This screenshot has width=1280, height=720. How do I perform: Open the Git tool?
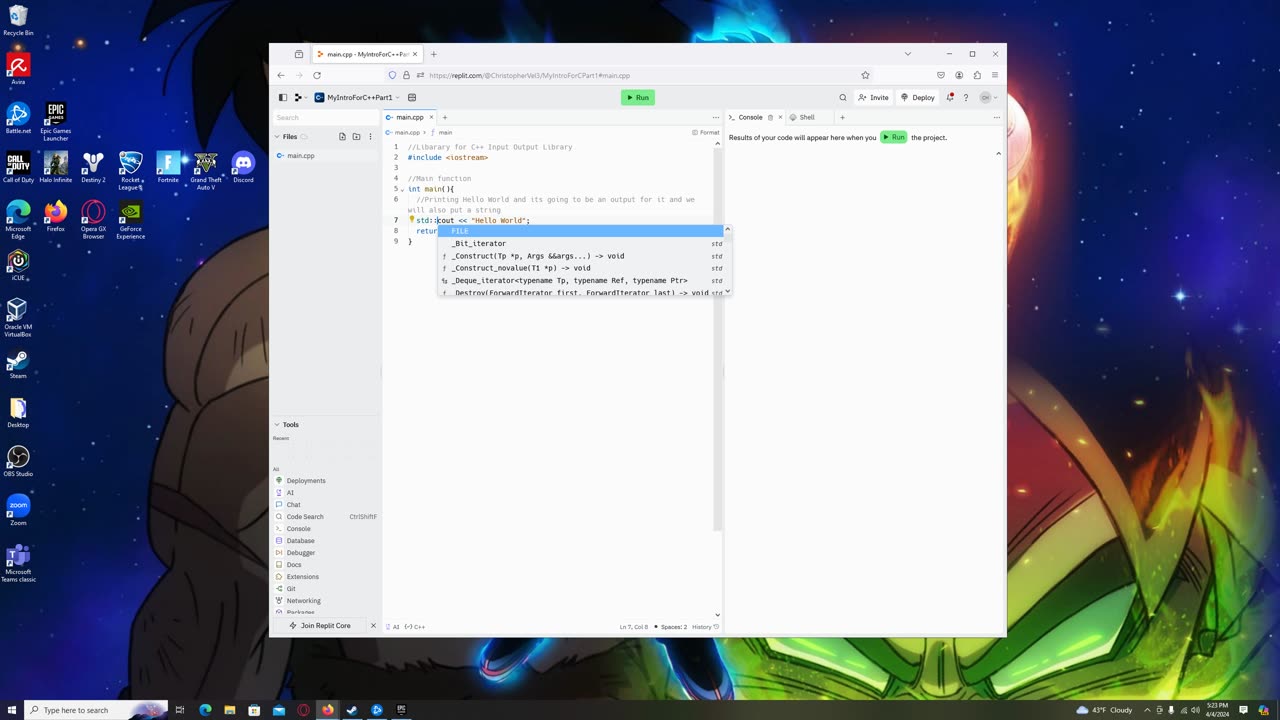[326, 589]
